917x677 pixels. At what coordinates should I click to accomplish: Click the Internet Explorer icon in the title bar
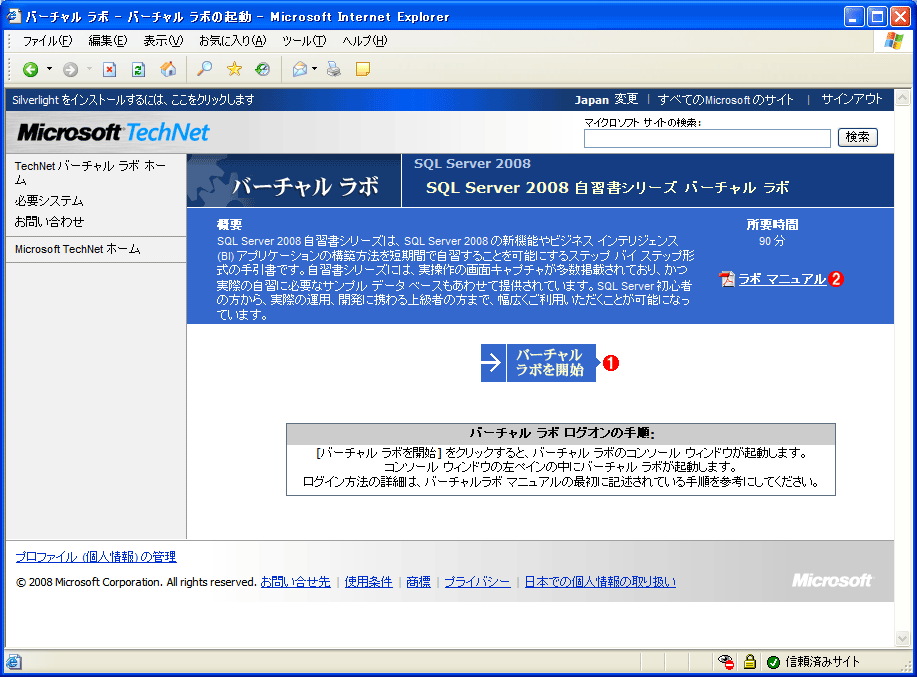pos(13,16)
